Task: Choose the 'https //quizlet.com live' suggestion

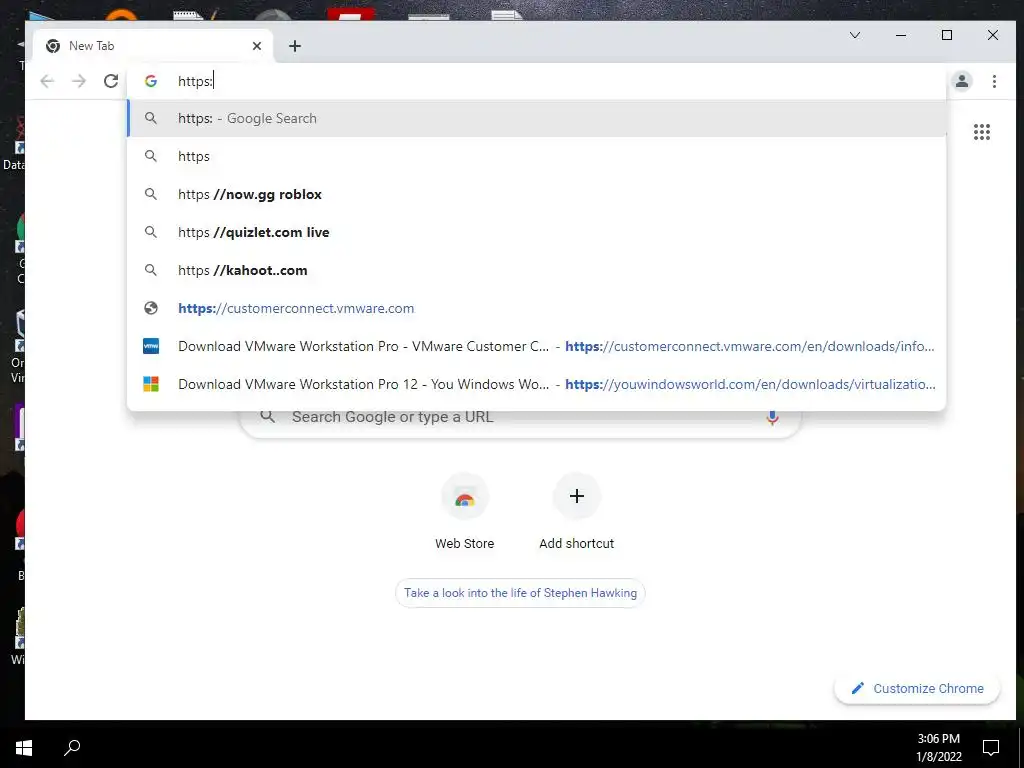Action: pyautogui.click(x=537, y=232)
